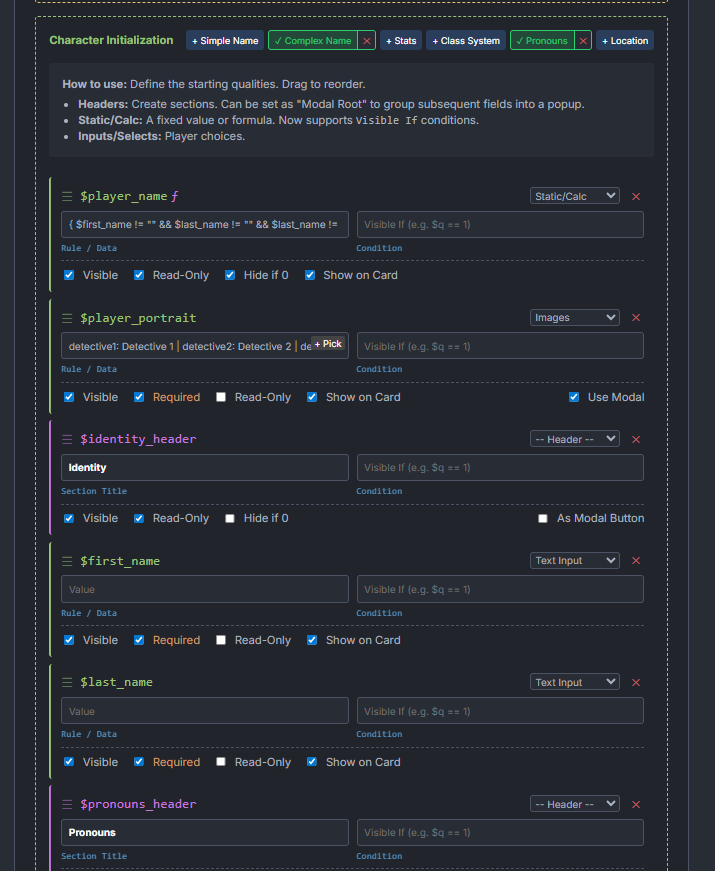Add the Simple Name preset
Screen dimensions: 715x871
click(x=225, y=41)
